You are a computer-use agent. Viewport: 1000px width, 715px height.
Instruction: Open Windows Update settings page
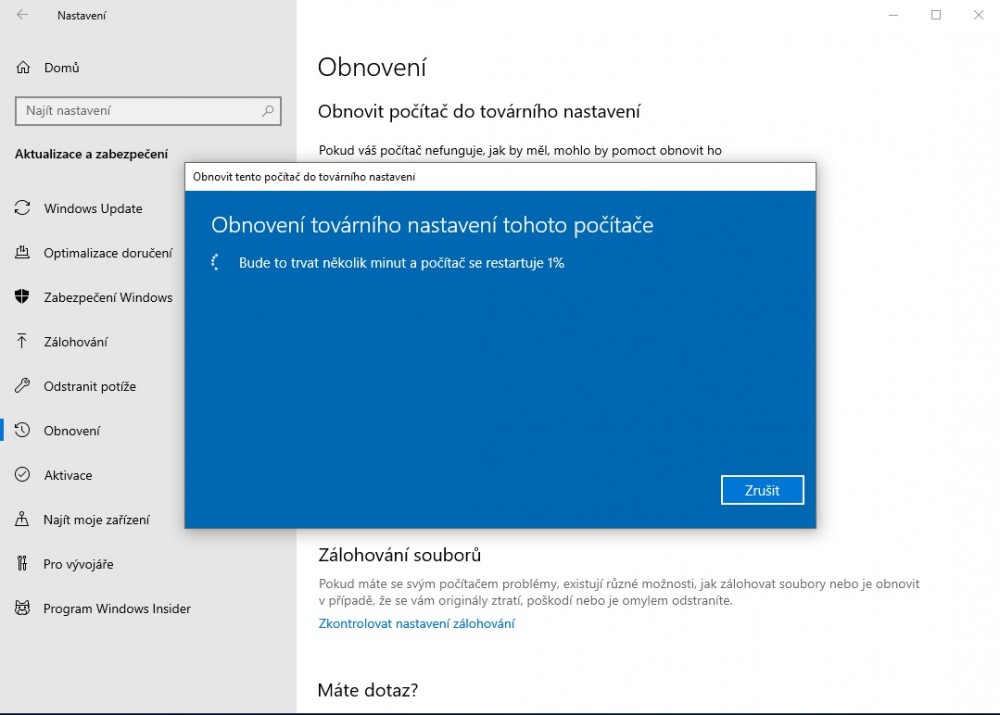93,208
